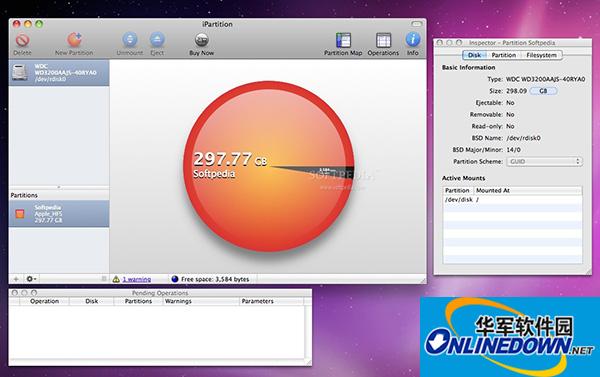Toggle the GB size unit button

click(543, 91)
